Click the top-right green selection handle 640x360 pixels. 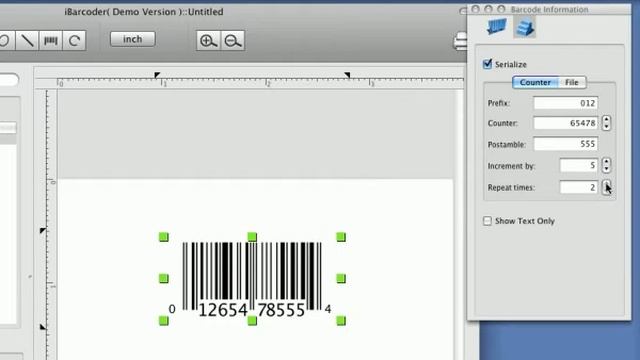coord(341,237)
